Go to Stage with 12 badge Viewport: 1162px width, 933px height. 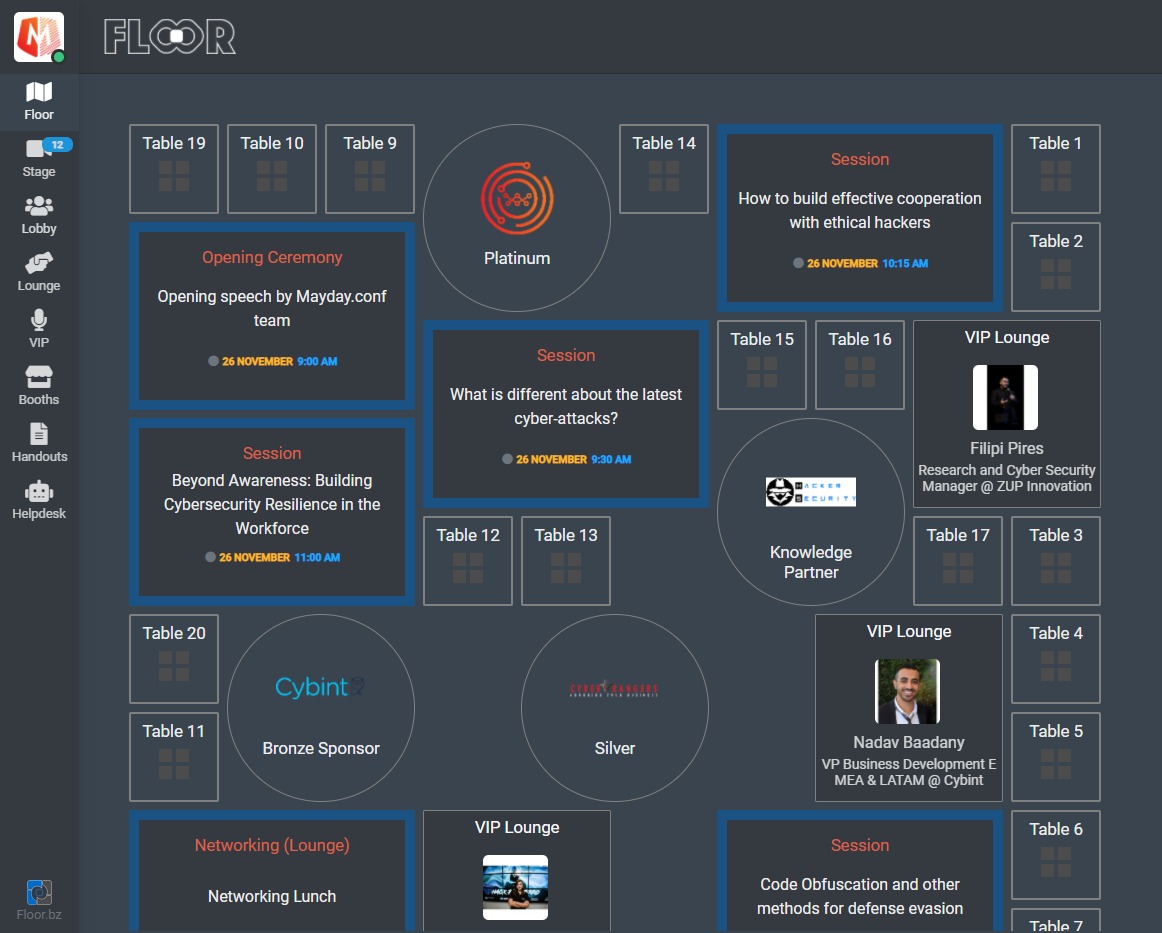pos(39,159)
